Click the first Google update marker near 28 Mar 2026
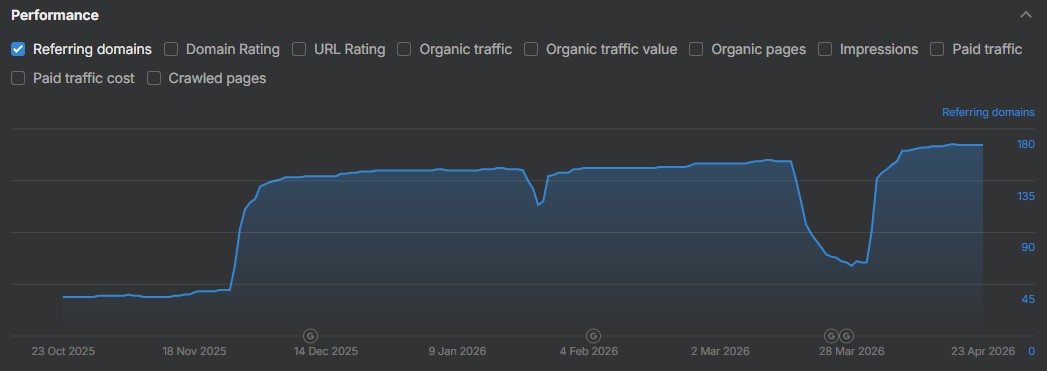 tap(831, 335)
